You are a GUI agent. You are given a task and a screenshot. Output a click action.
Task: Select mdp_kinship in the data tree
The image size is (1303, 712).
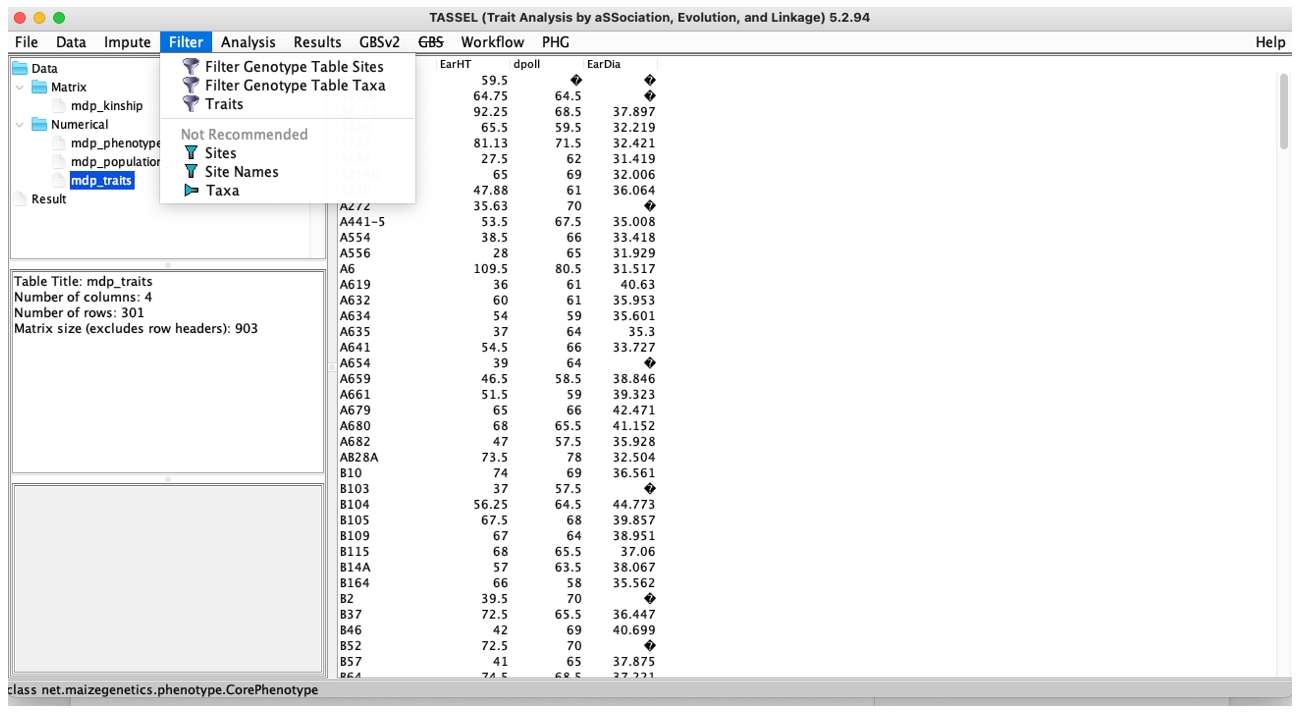coord(106,106)
